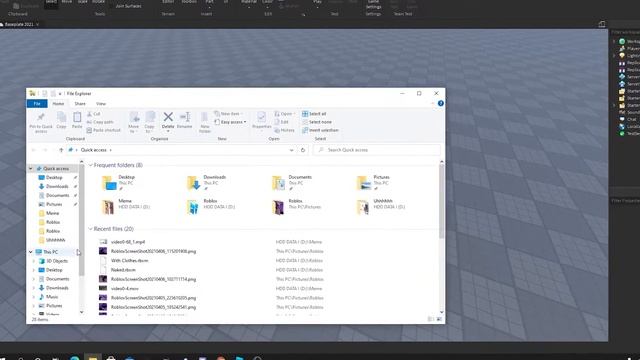Click Move to in Organize group

(x=134, y=122)
